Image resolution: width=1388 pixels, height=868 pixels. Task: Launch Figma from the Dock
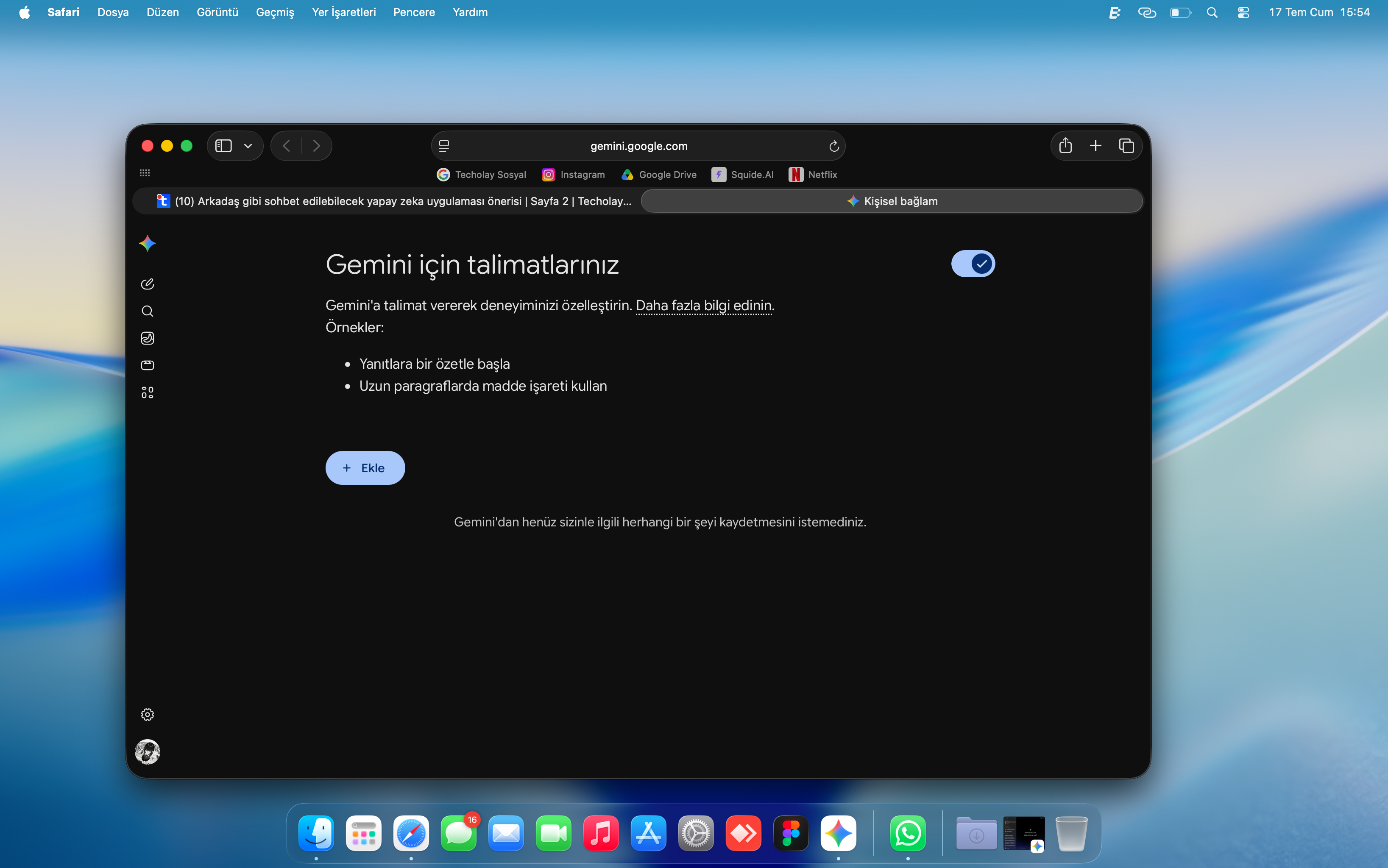tap(791, 833)
